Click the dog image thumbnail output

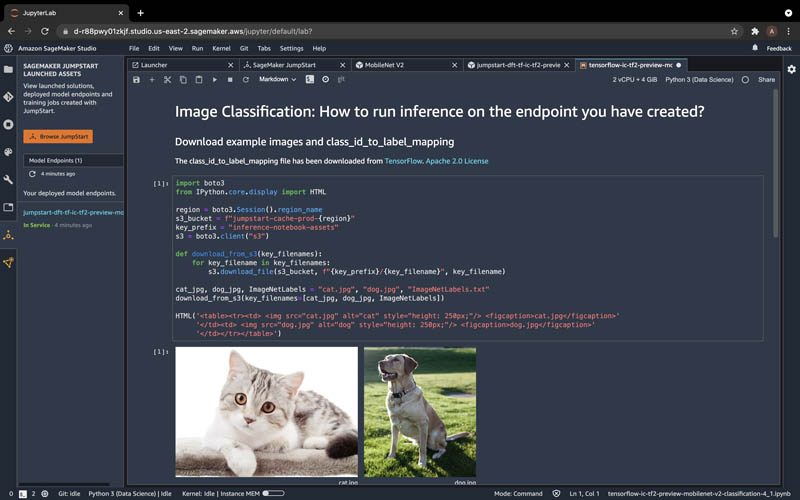420,412
